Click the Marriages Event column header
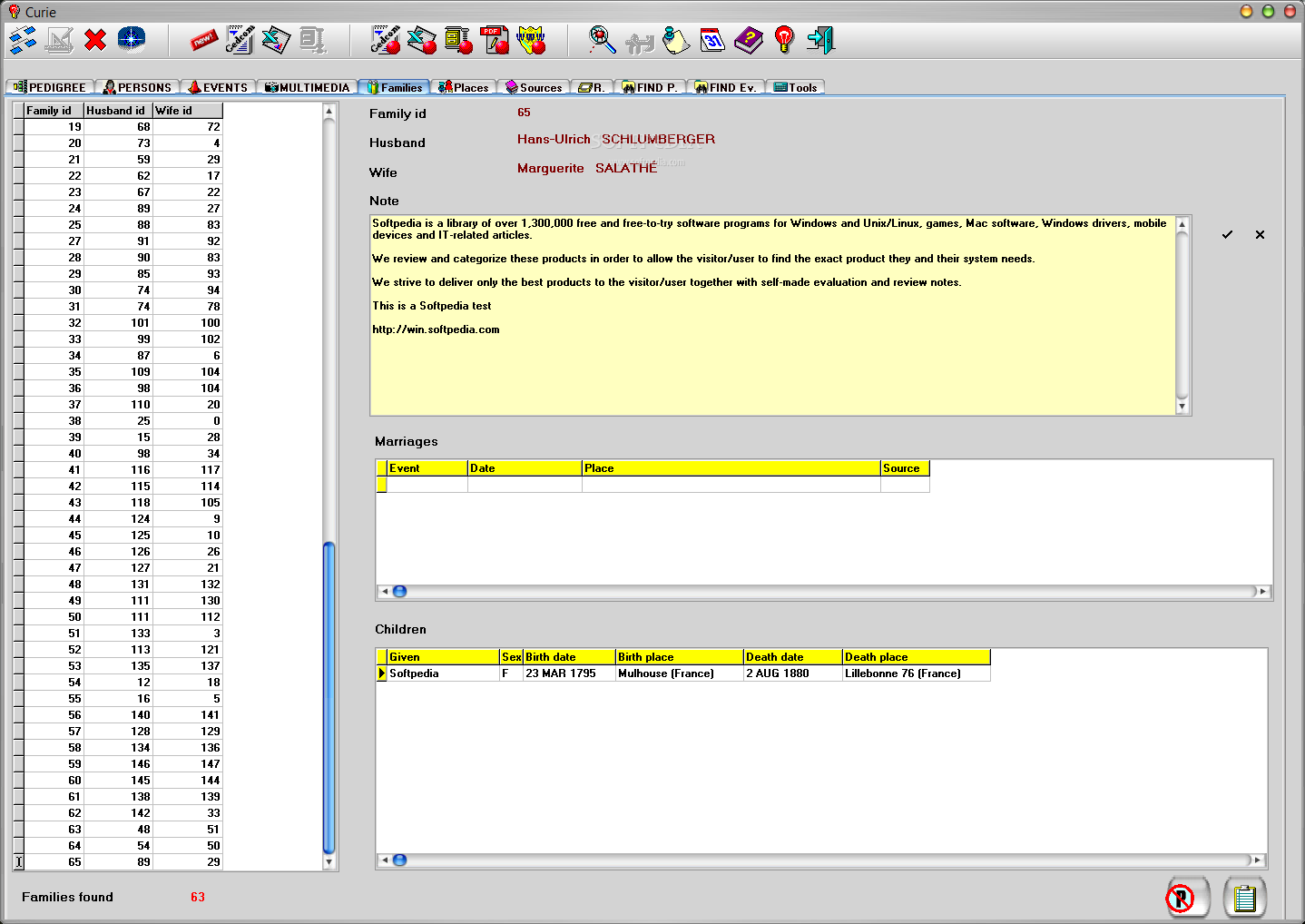This screenshot has height=924, width=1305. click(x=427, y=468)
